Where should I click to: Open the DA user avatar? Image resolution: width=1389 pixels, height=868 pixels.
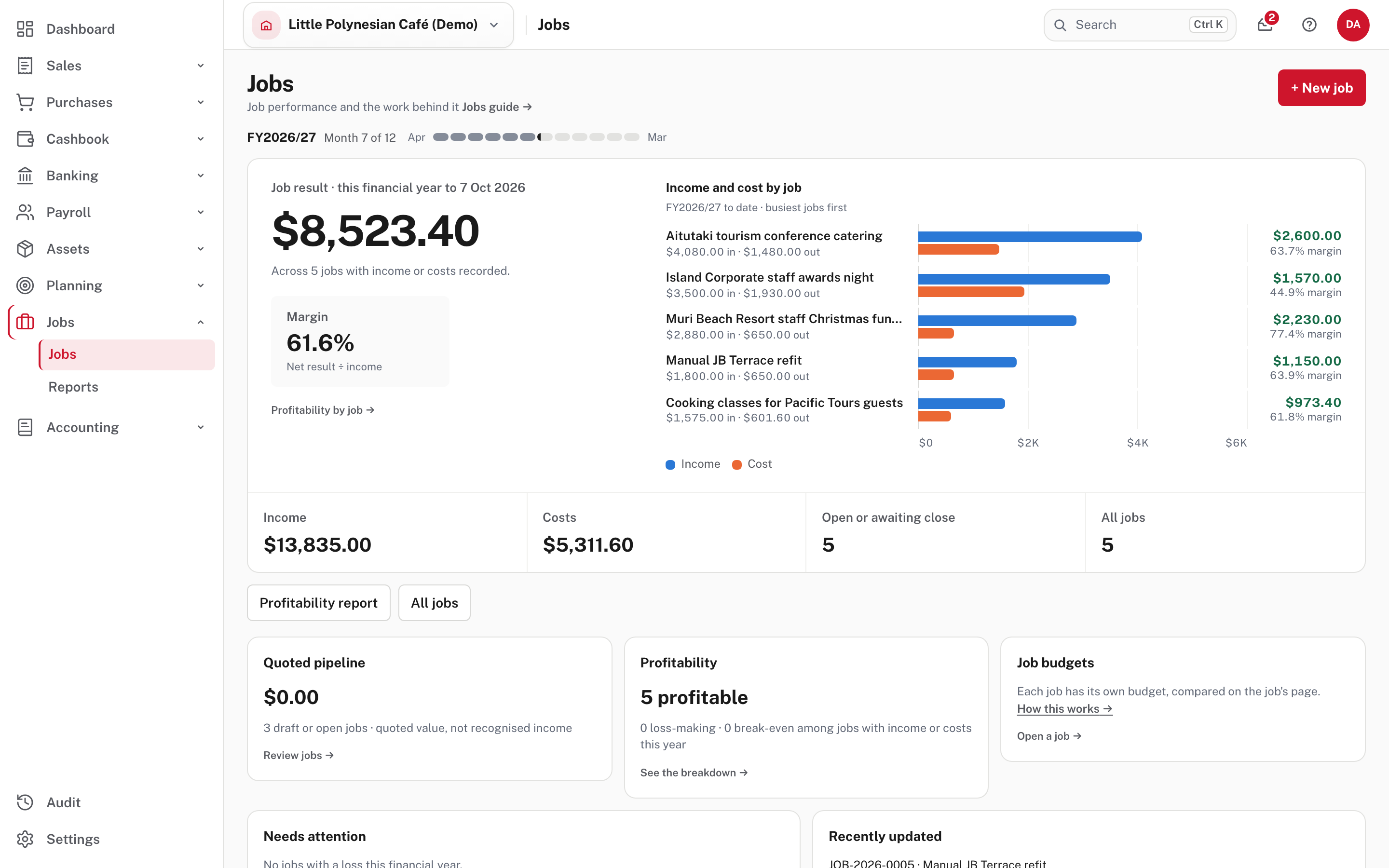(x=1353, y=25)
